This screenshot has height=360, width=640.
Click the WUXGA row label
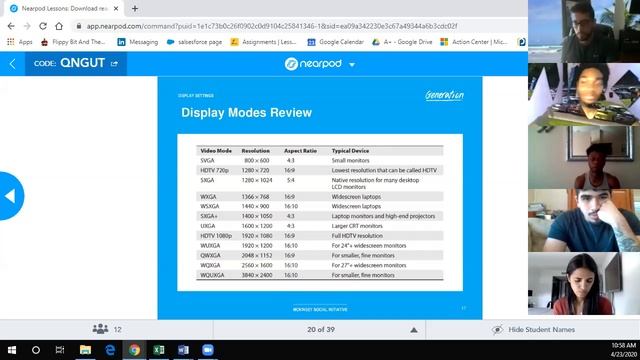click(x=210, y=245)
